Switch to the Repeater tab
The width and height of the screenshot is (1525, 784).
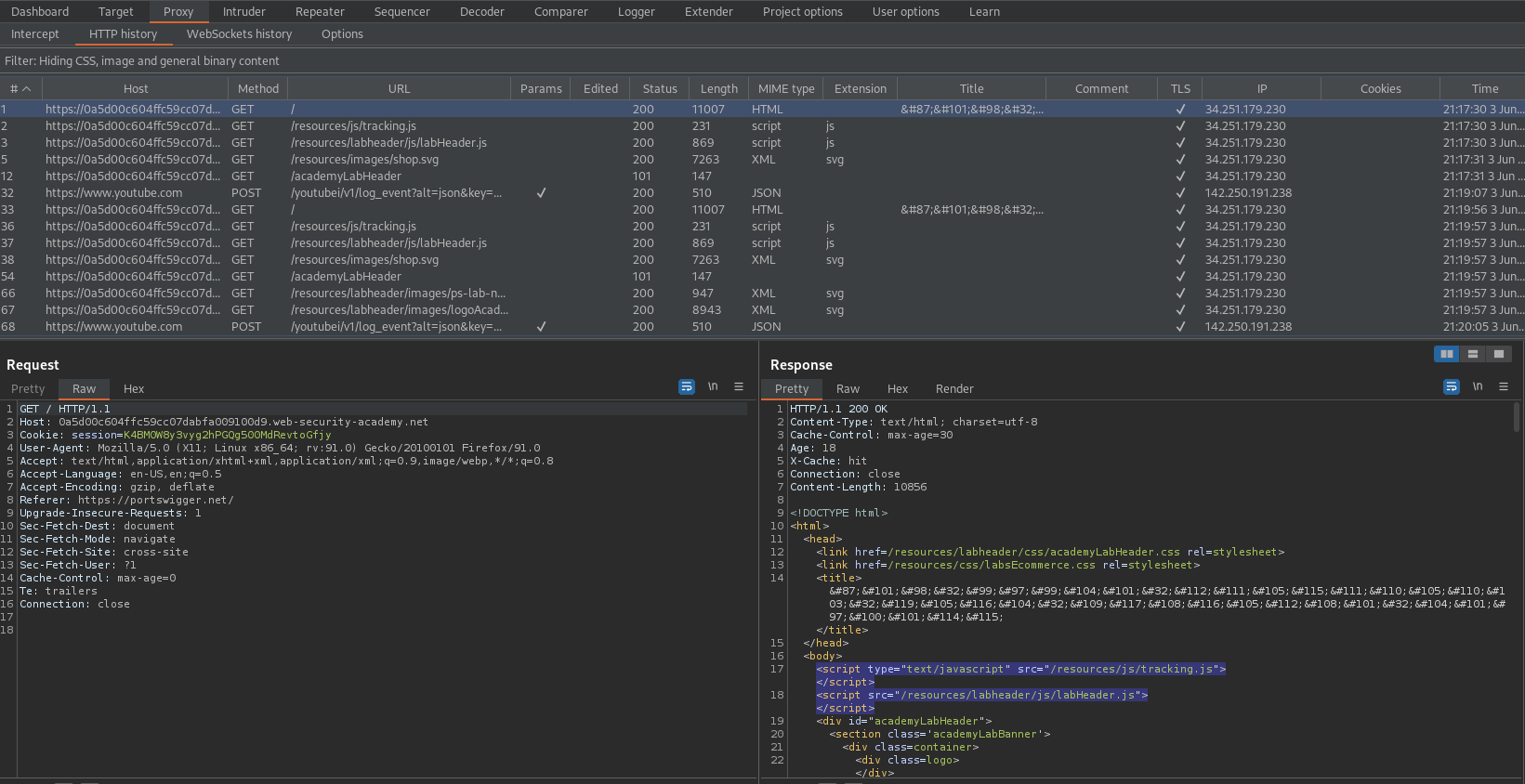coord(320,11)
